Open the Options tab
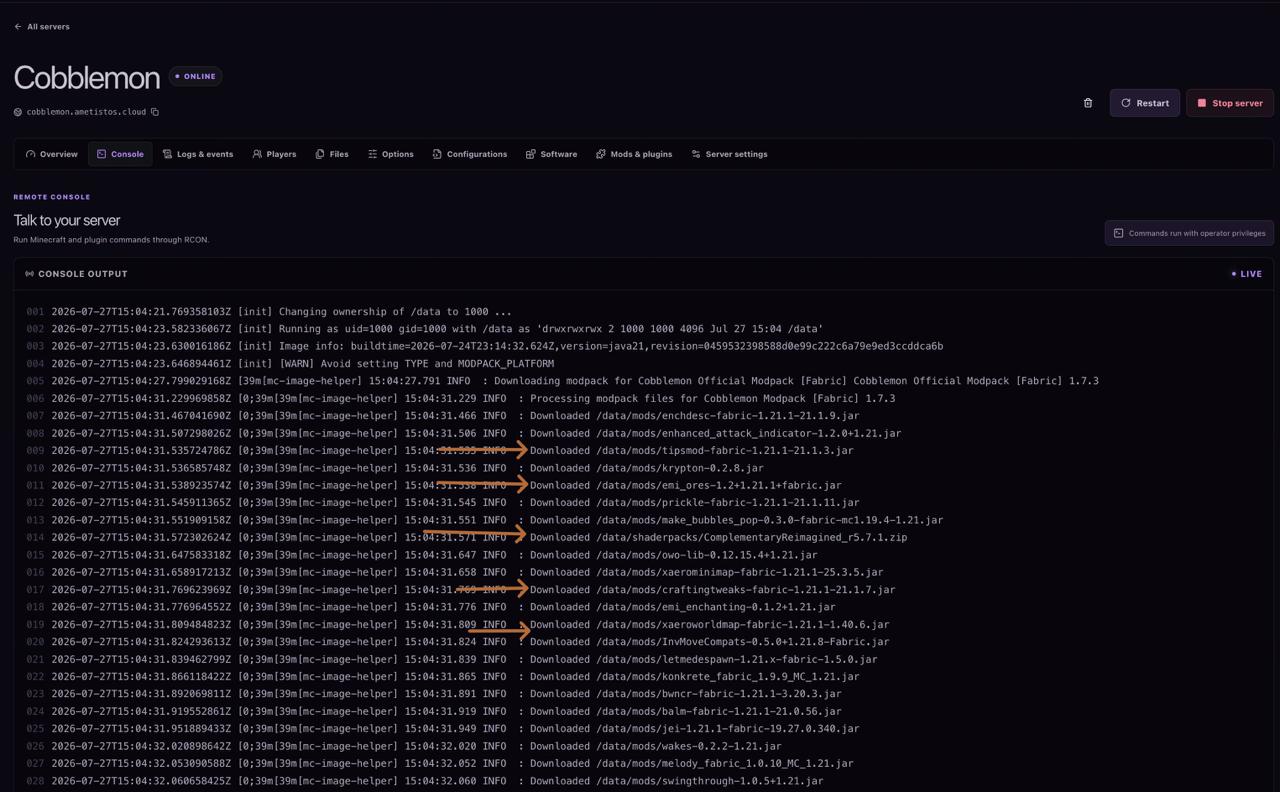1280x792 pixels. [x=390, y=154]
